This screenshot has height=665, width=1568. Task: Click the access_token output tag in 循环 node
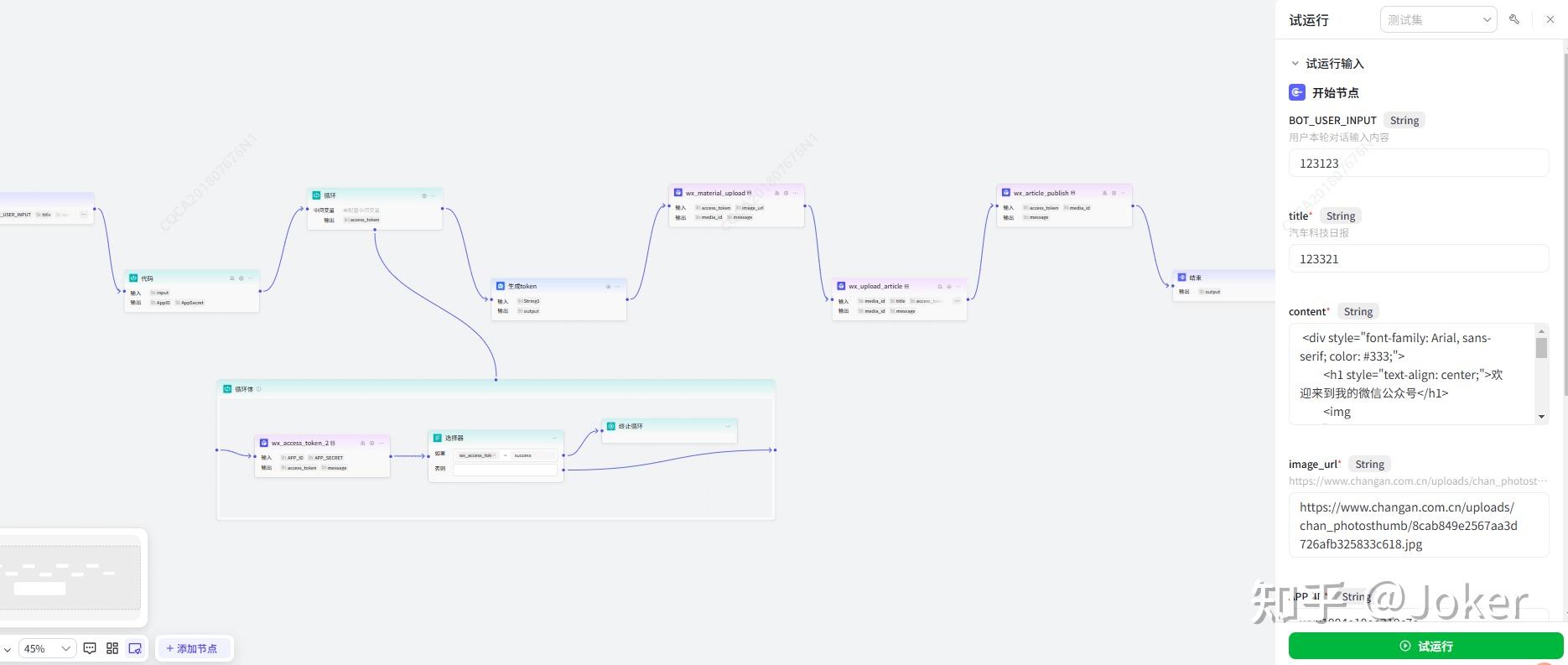click(362, 220)
